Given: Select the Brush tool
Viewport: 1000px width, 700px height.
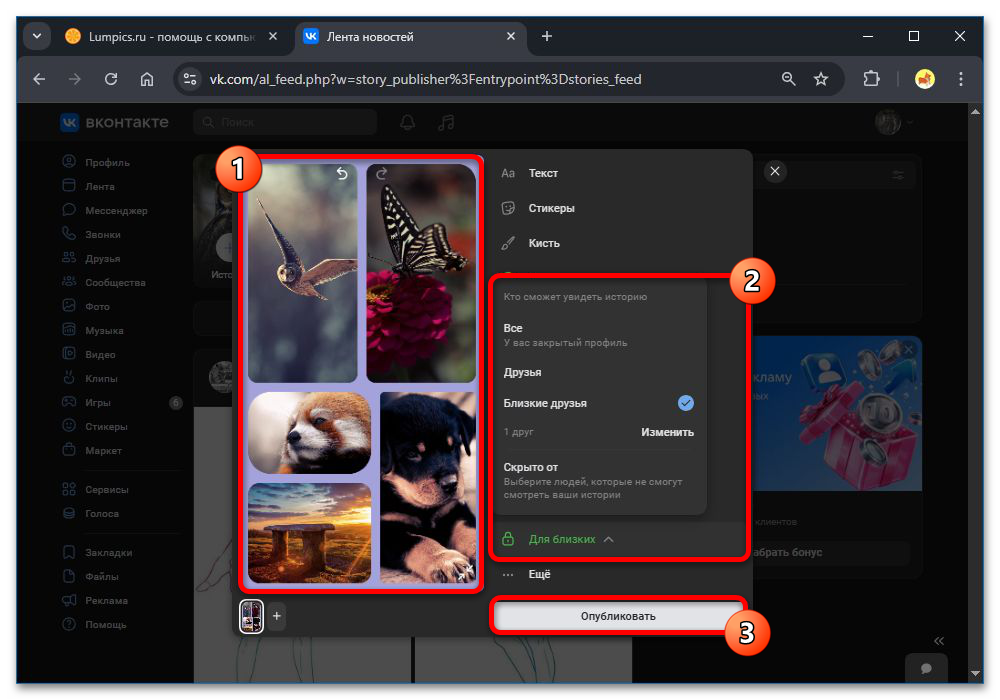Looking at the screenshot, I should click(x=544, y=243).
